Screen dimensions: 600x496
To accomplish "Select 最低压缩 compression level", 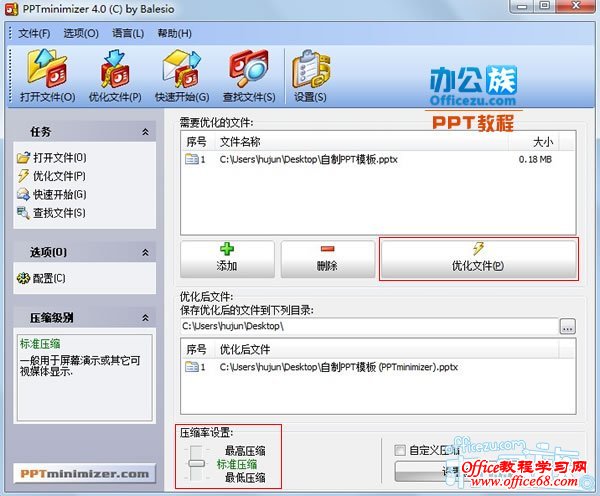I will point(245,478).
